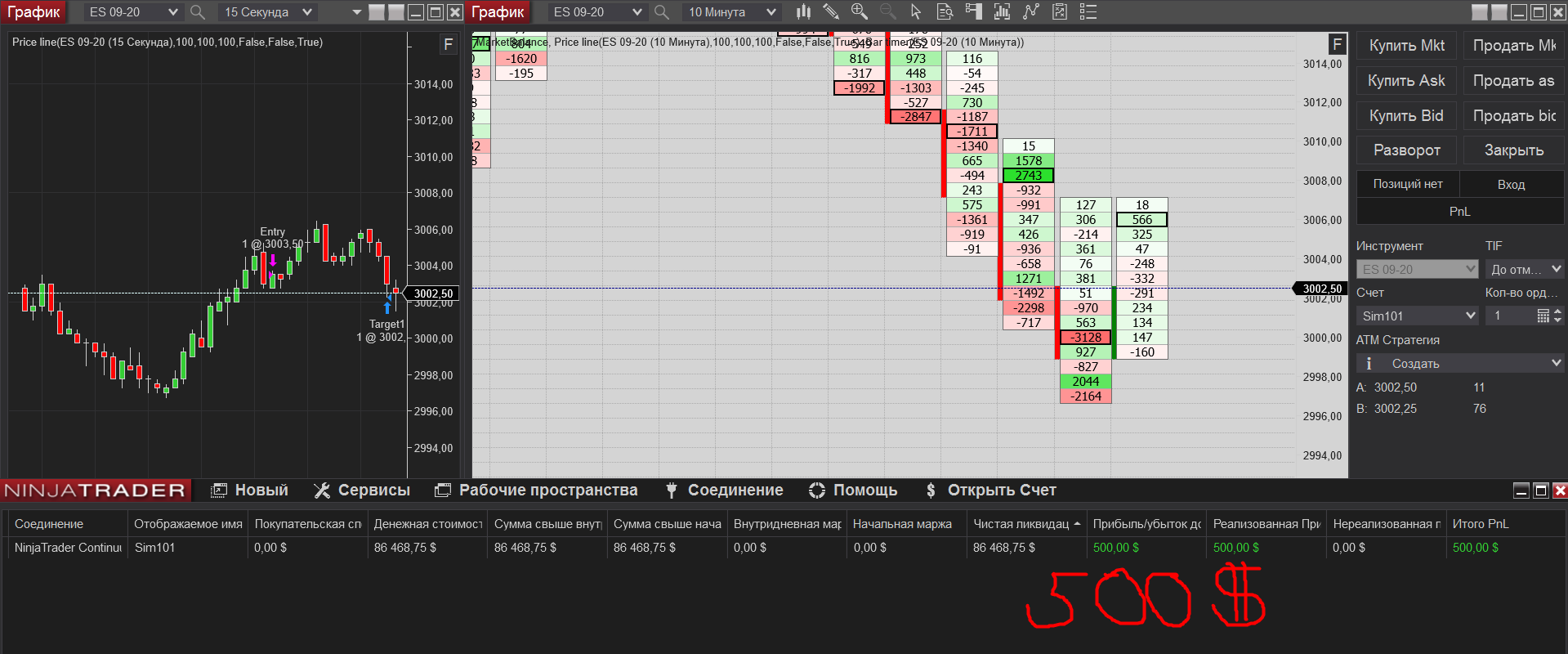Click the Позиций нет position field
1568x654 pixels.
point(1408,184)
